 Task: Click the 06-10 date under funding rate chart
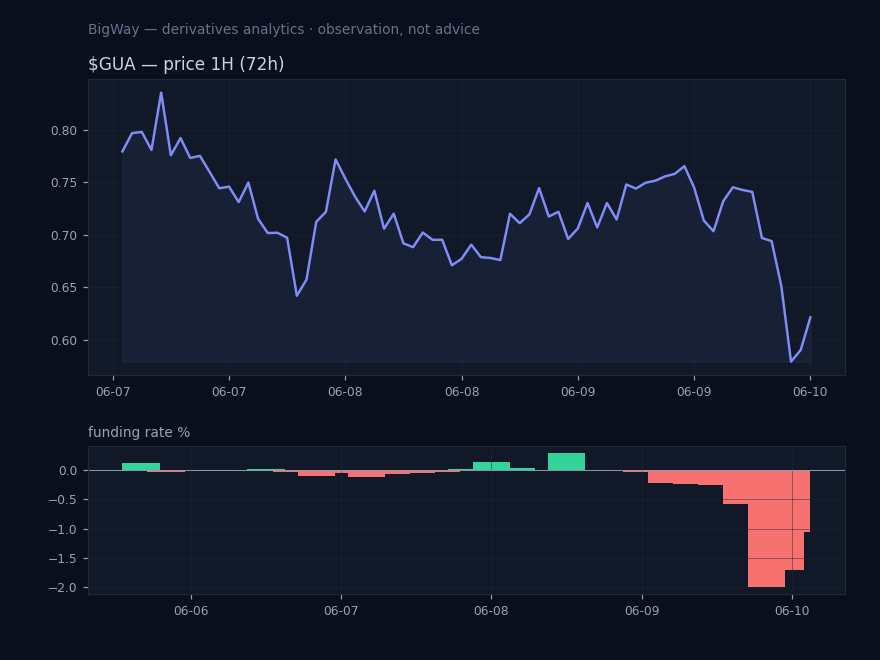pyautogui.click(x=792, y=611)
